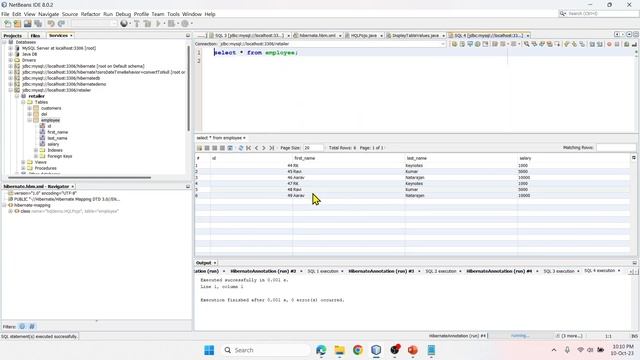Click the Run Project play icon
This screenshot has height=360, width=640.
point(158,24)
